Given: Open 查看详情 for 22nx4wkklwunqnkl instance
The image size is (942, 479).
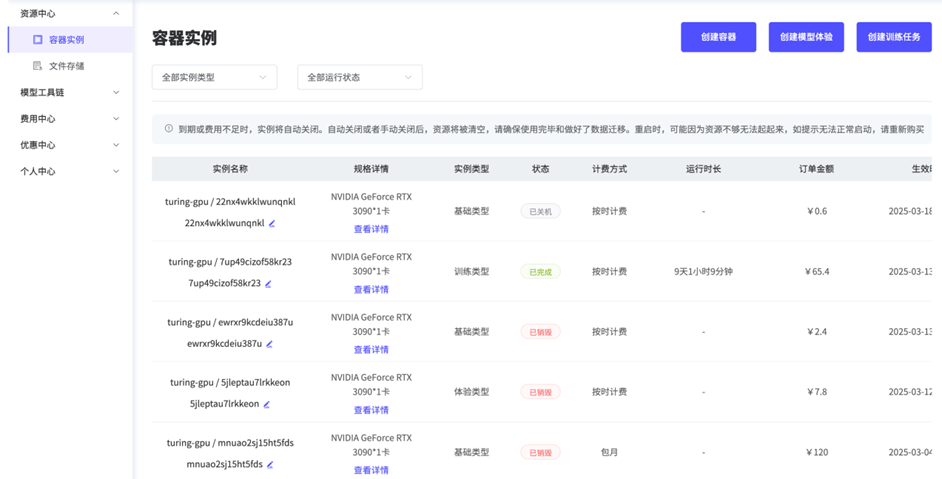Looking at the screenshot, I should tap(371, 229).
